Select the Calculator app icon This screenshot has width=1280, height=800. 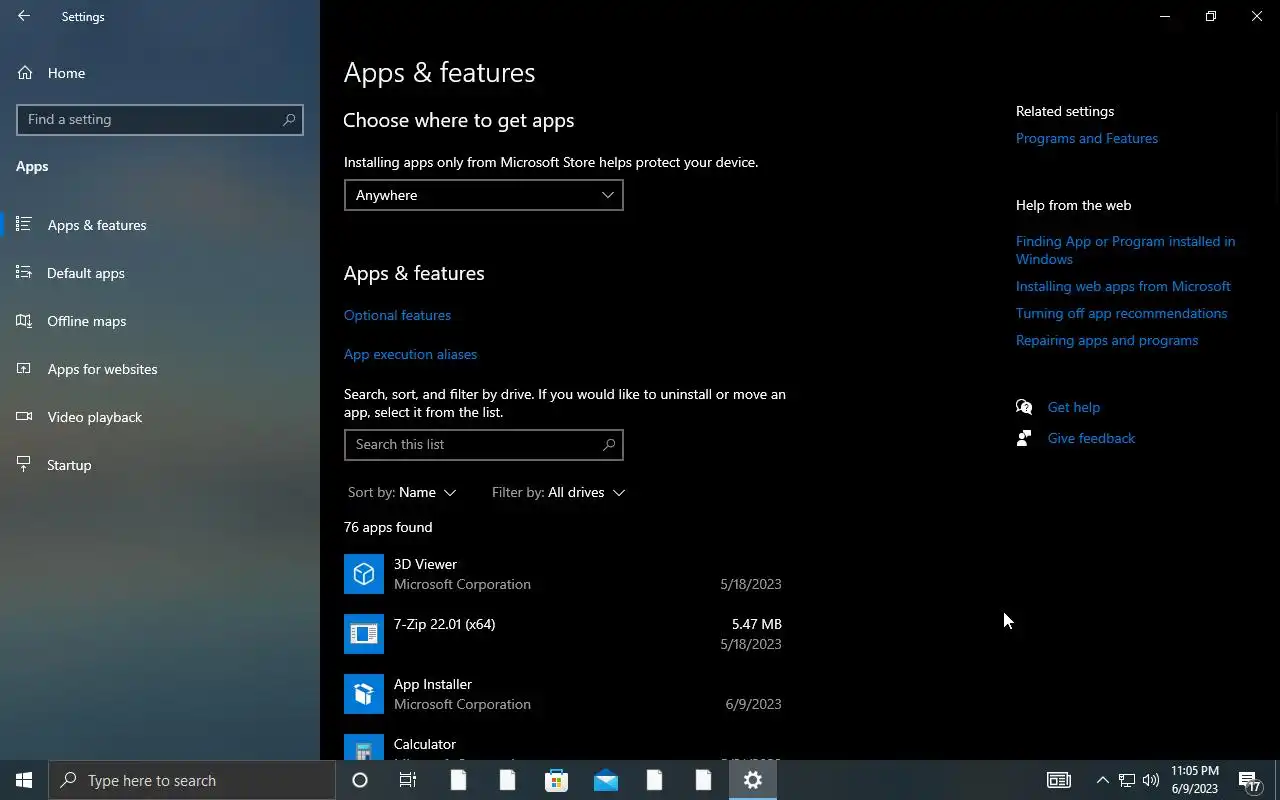click(x=364, y=747)
